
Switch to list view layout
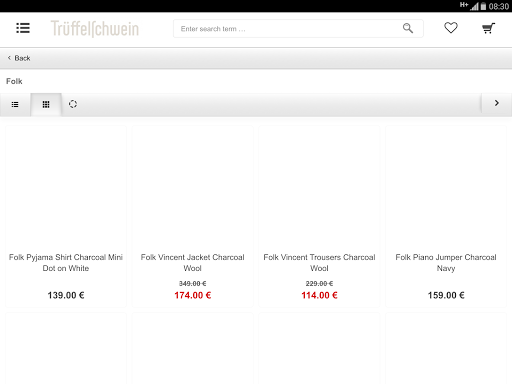(15, 105)
